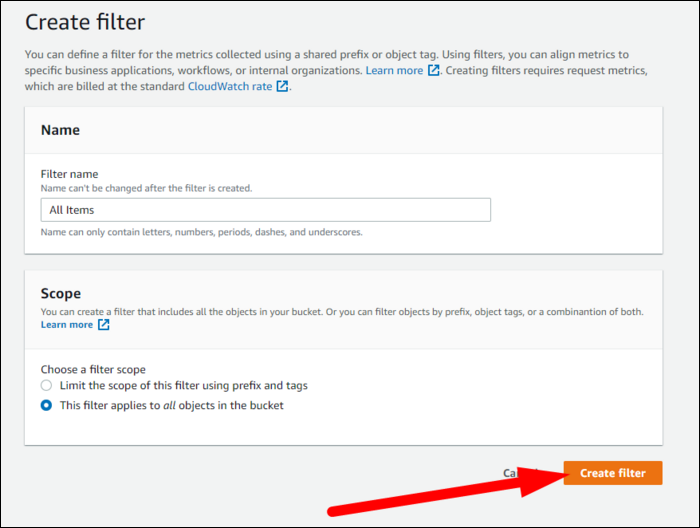Click the Scope section header
This screenshot has height=528, width=700.
coord(61,294)
